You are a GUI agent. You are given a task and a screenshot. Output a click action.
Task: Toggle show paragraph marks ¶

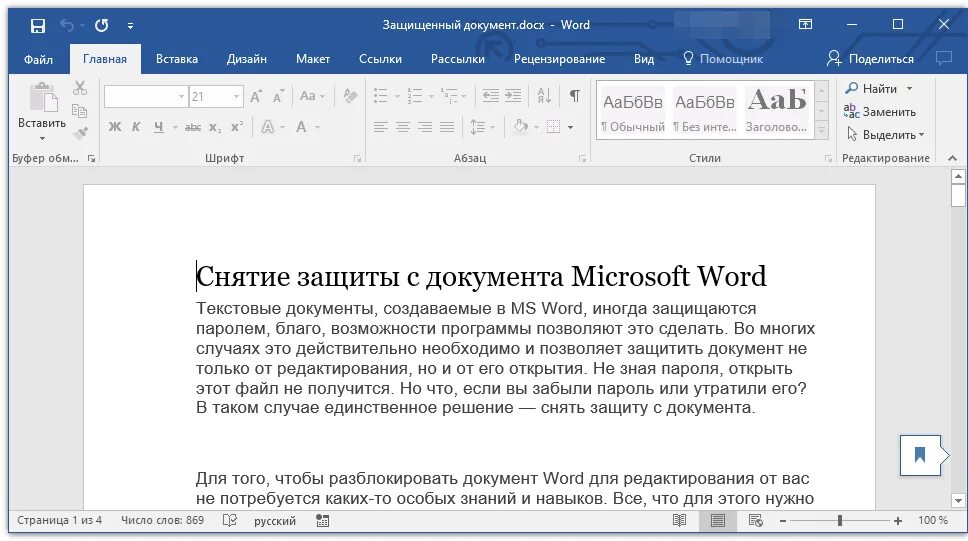pos(575,96)
